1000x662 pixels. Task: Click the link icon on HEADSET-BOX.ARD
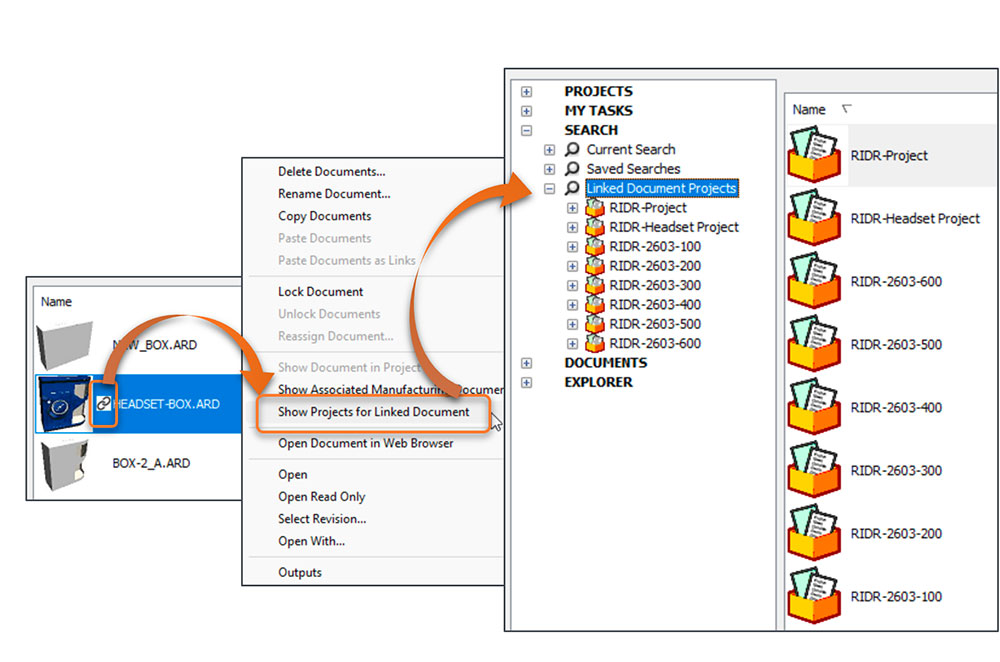pos(104,402)
